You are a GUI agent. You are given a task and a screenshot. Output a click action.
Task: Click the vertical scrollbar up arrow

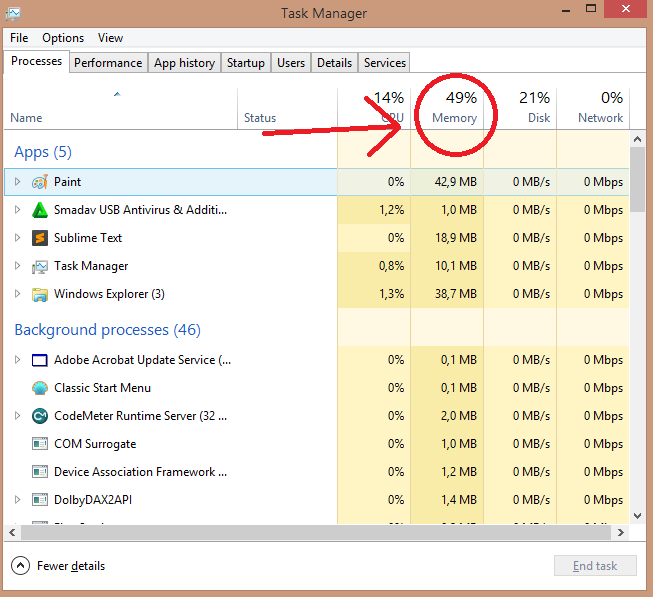coord(637,139)
